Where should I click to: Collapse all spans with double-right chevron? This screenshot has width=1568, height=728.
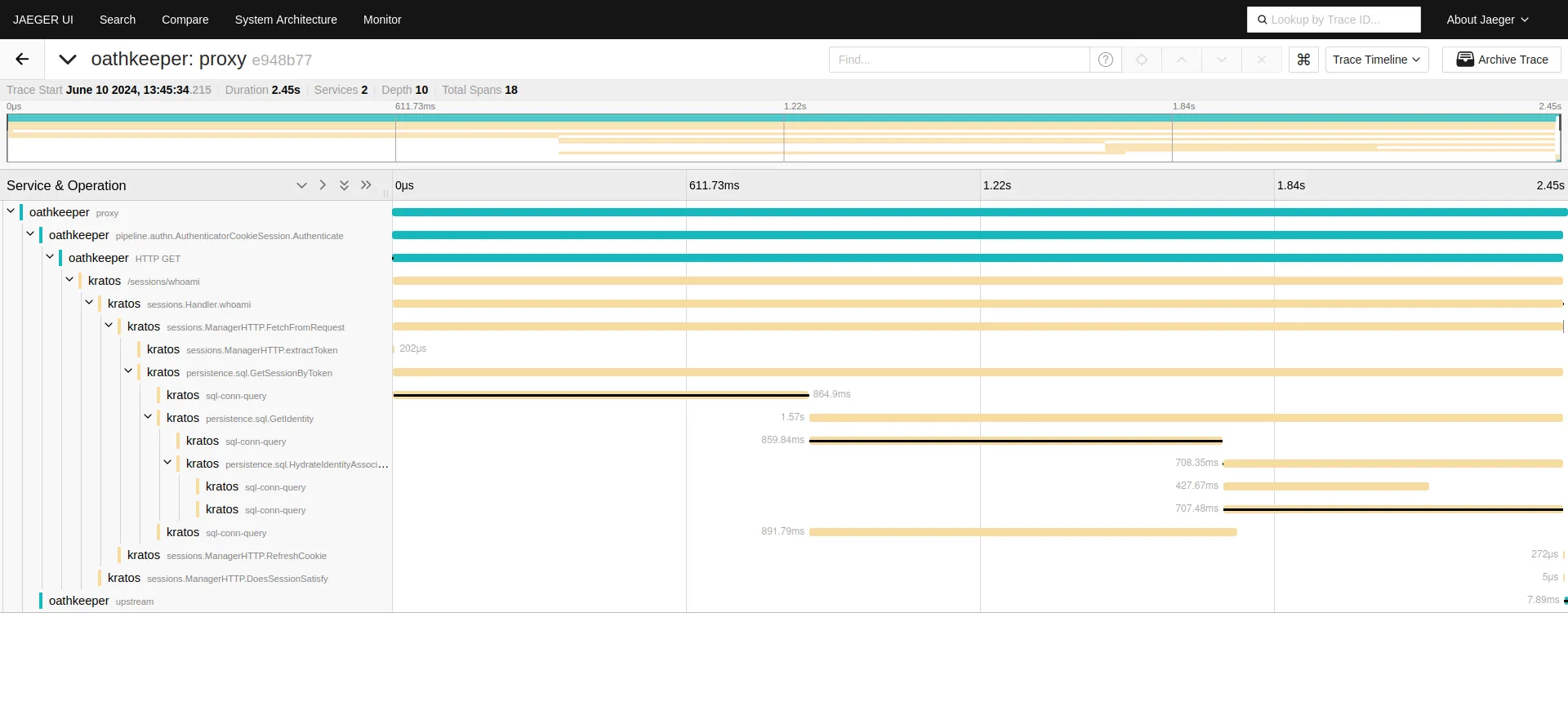[x=366, y=185]
